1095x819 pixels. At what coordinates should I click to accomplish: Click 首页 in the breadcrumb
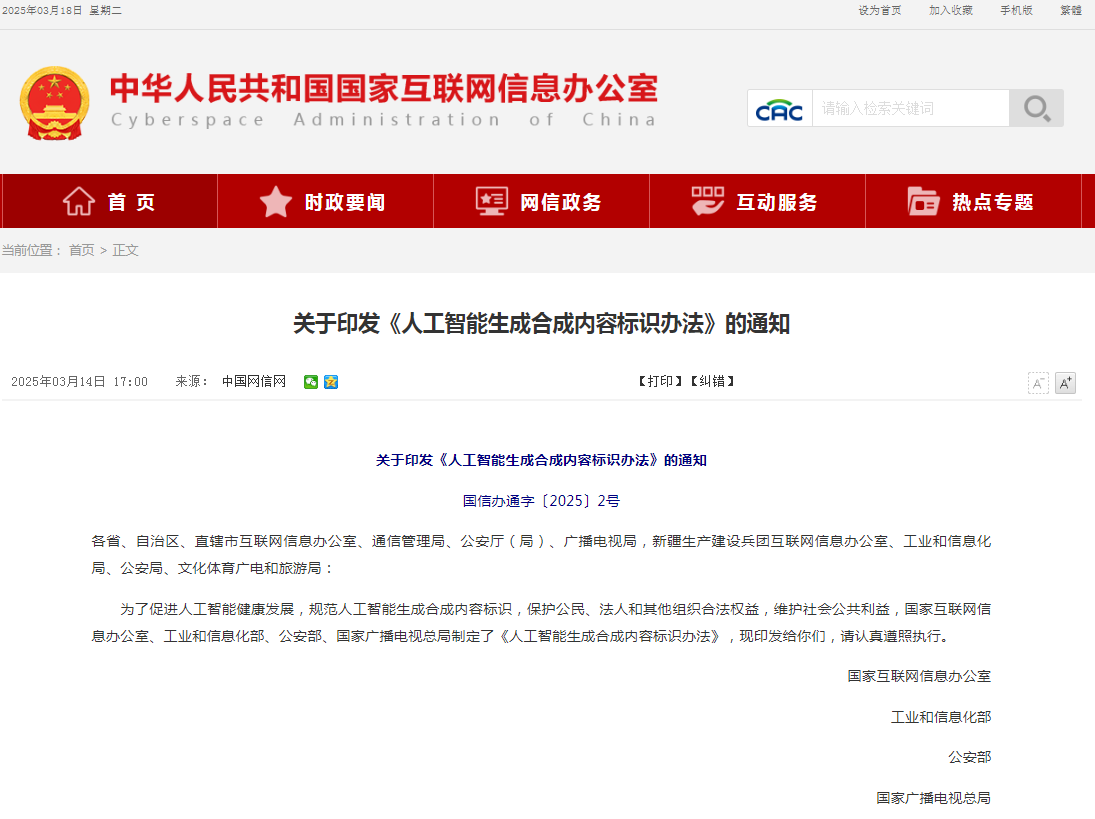[x=82, y=250]
